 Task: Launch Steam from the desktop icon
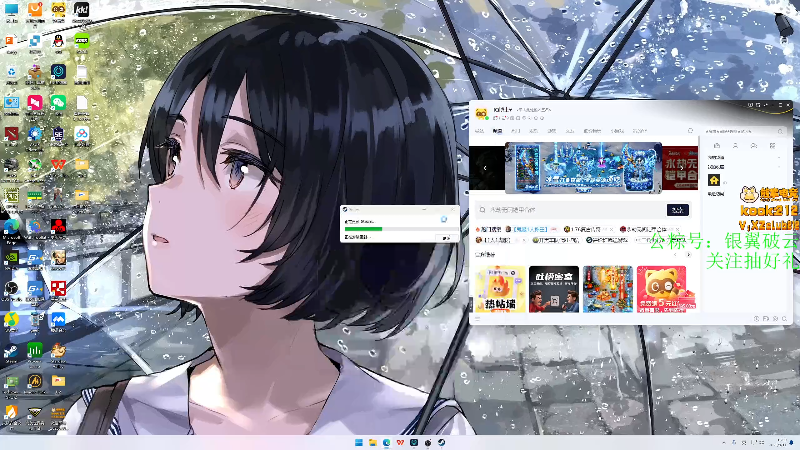tap(11, 351)
